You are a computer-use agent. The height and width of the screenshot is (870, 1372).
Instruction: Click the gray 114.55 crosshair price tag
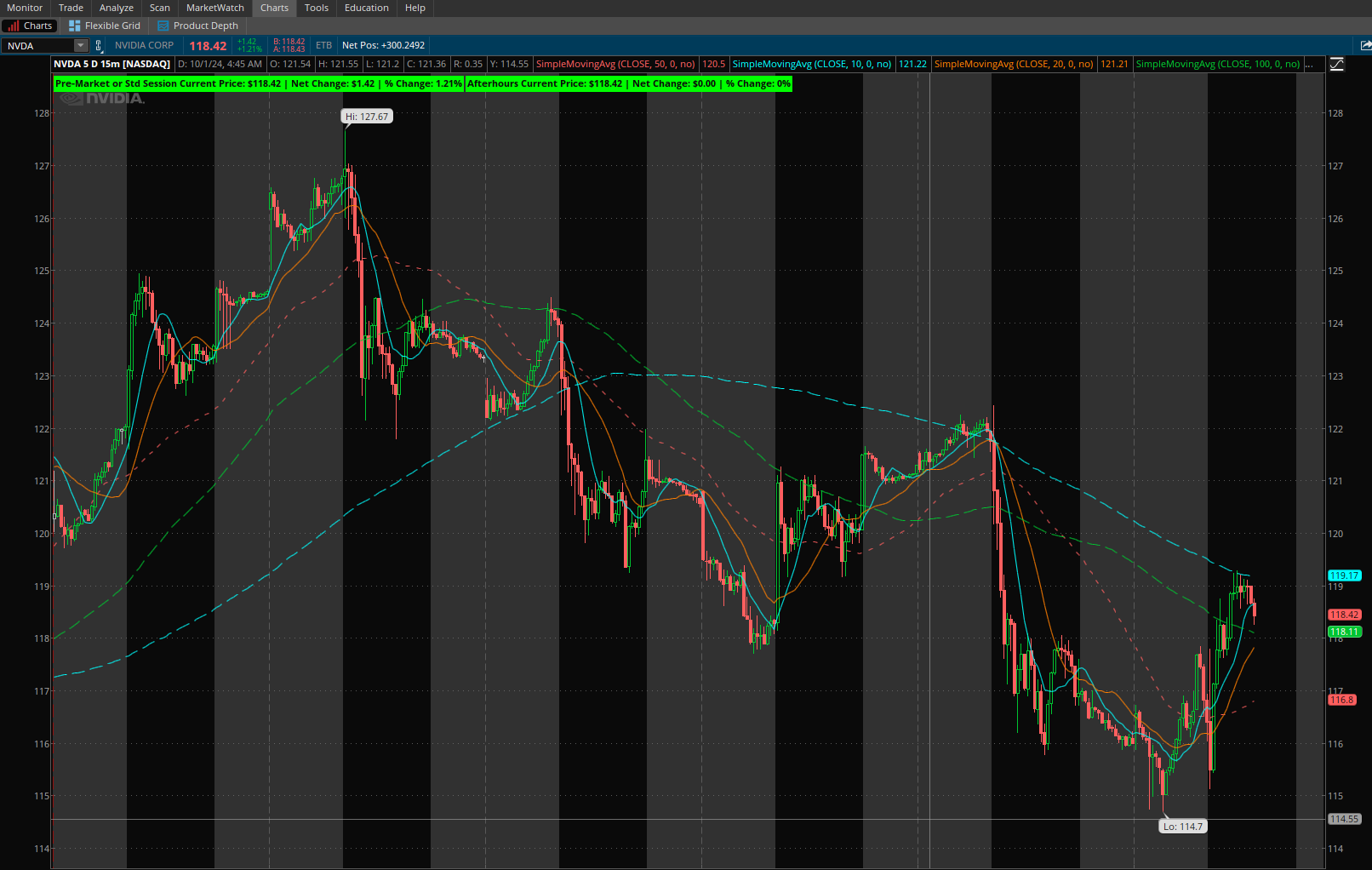coord(1344,819)
